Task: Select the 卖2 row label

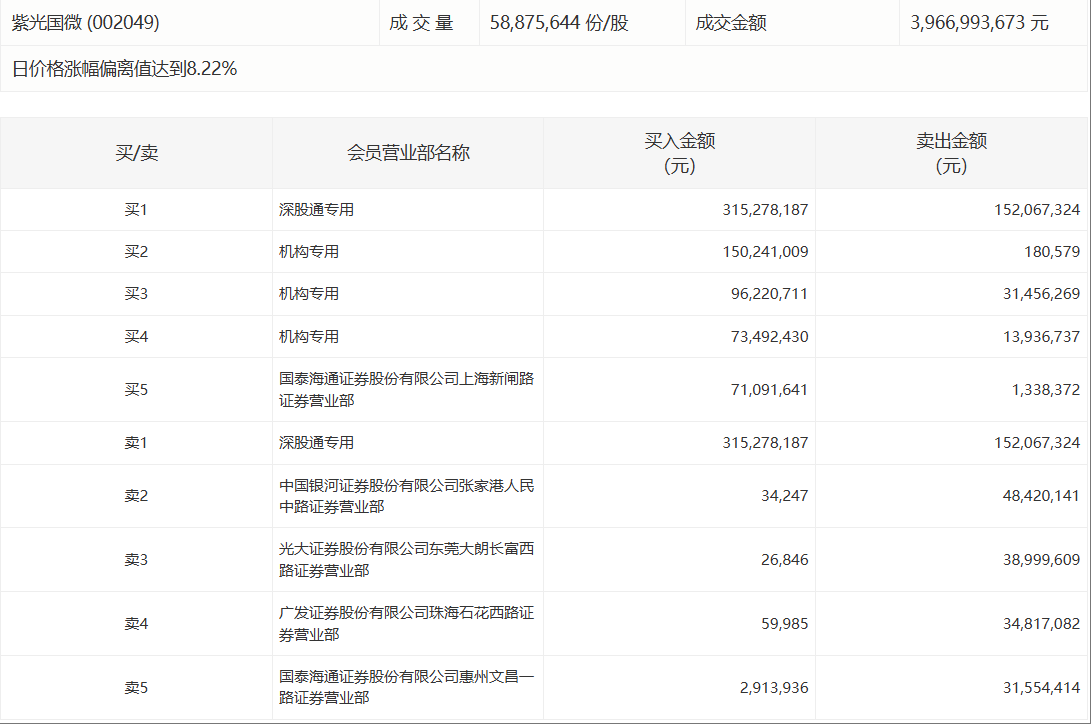Action: [136, 496]
